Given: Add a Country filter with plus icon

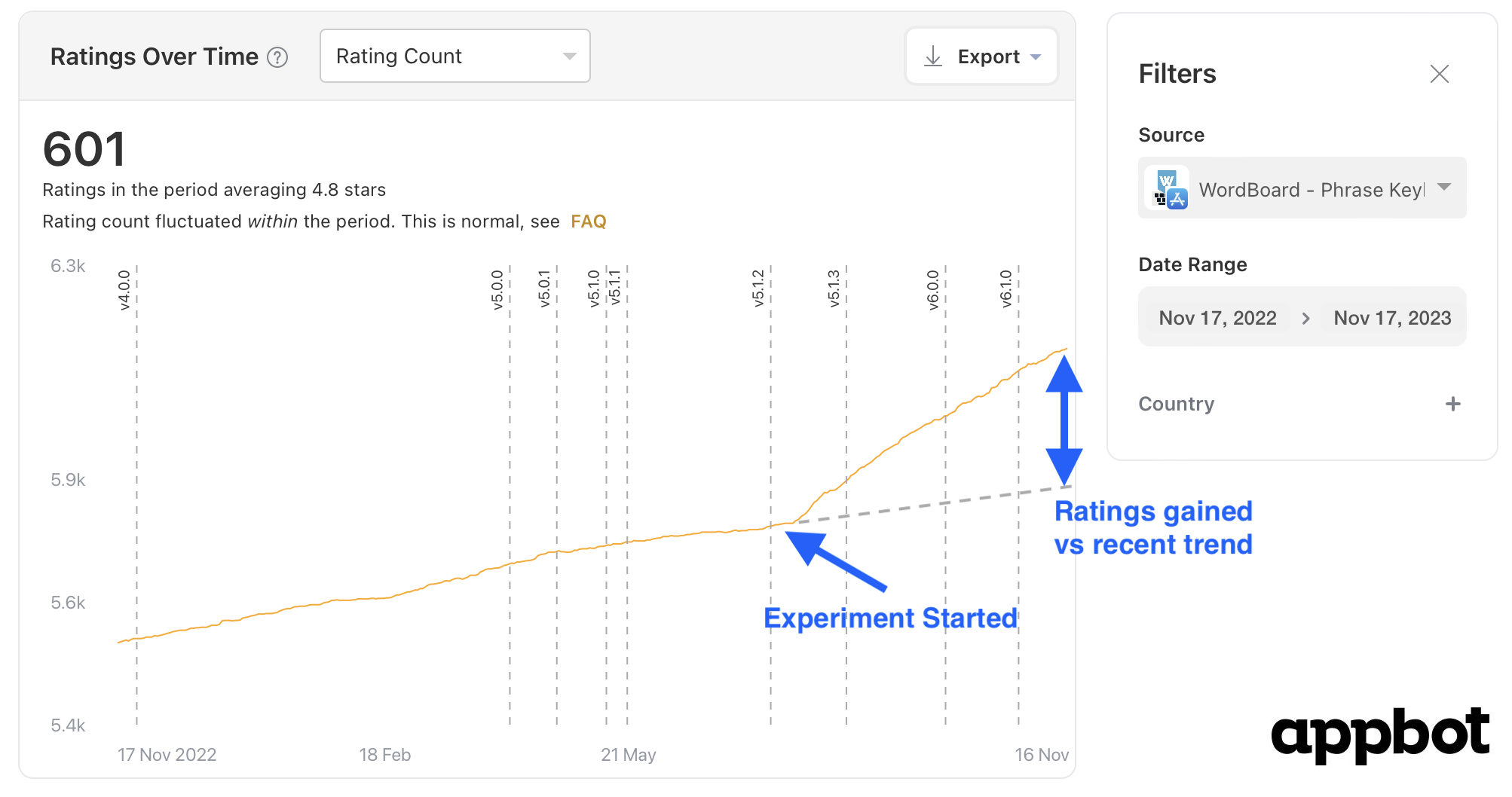Looking at the screenshot, I should click(x=1452, y=404).
